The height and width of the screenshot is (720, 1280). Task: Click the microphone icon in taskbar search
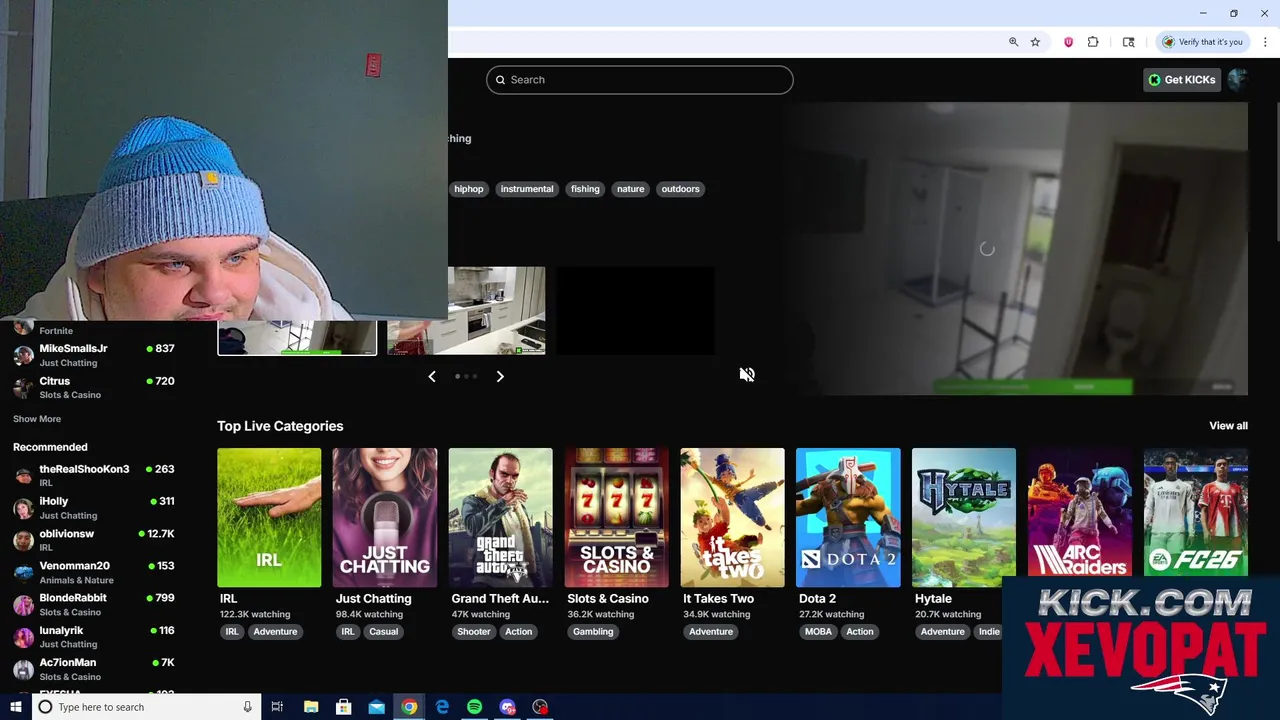pyautogui.click(x=247, y=707)
